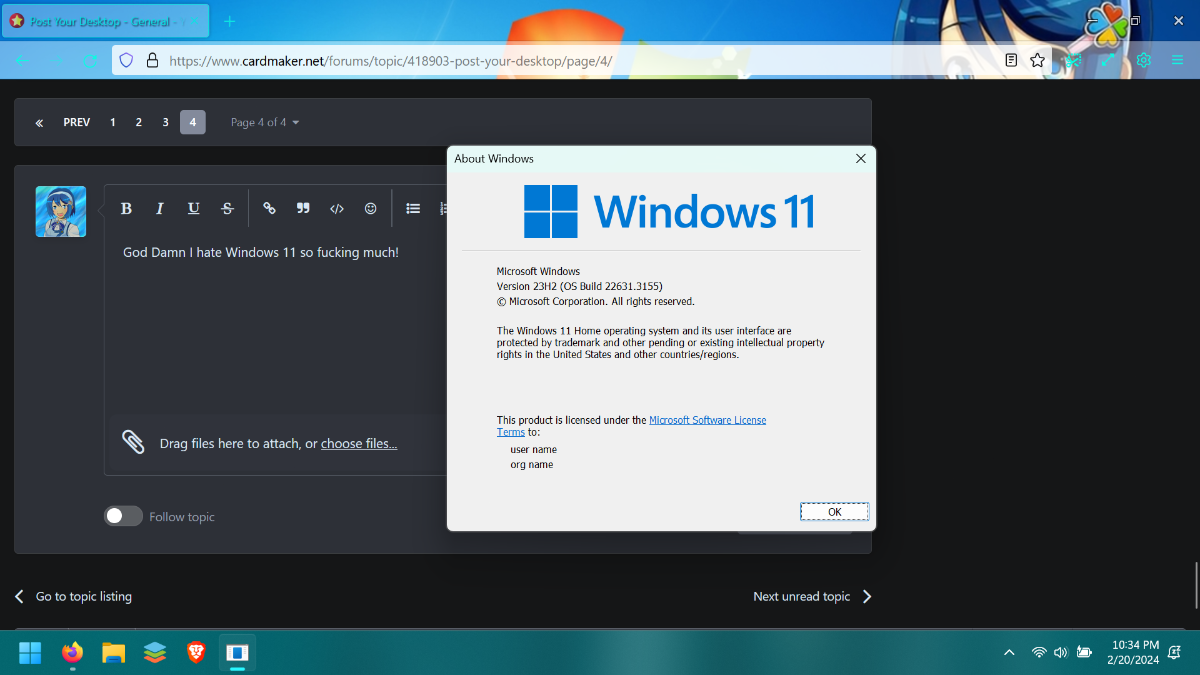Take a screenshot with the scissors icon
Screen dimensions: 1200x675
(1073, 60)
